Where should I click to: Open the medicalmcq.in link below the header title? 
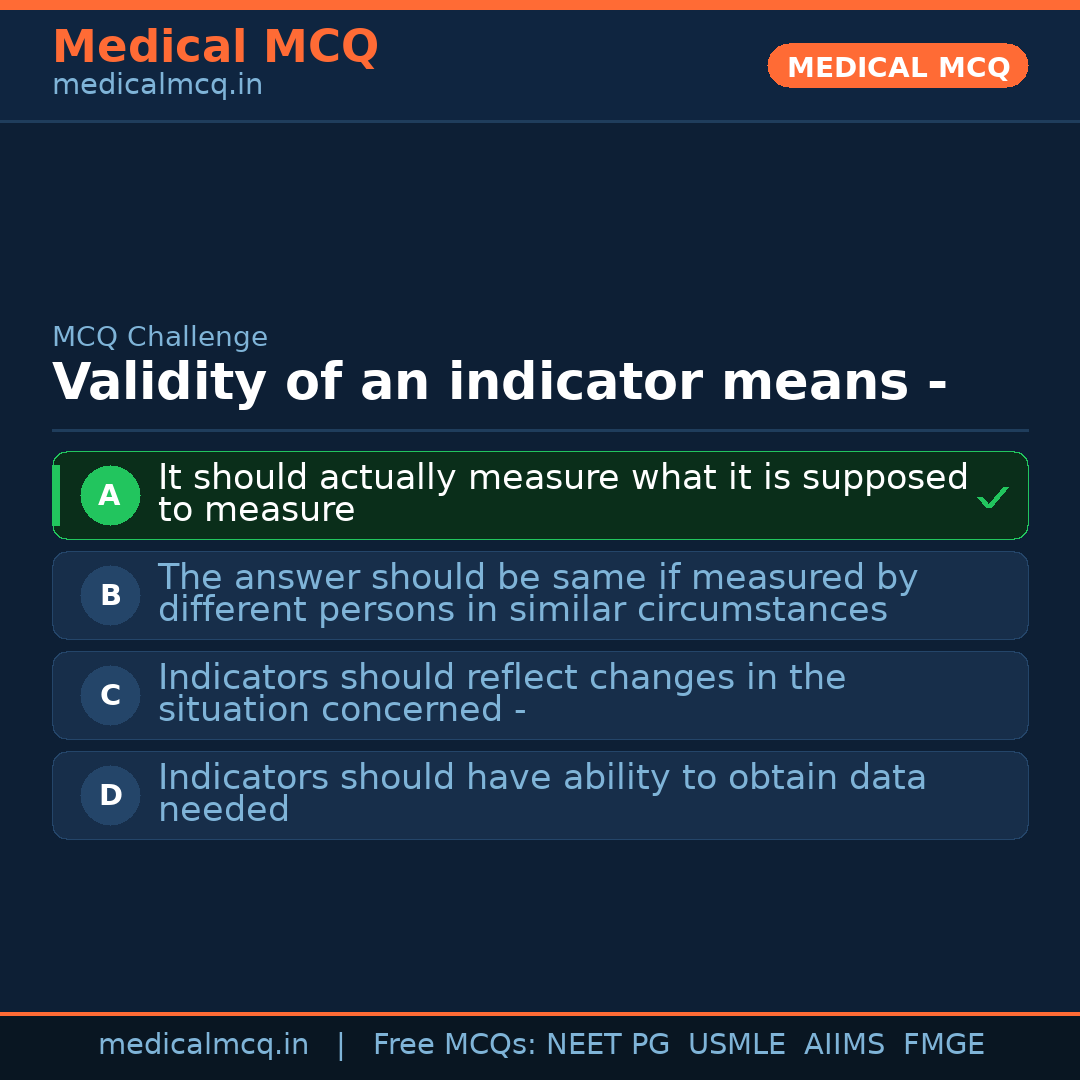click(x=157, y=86)
